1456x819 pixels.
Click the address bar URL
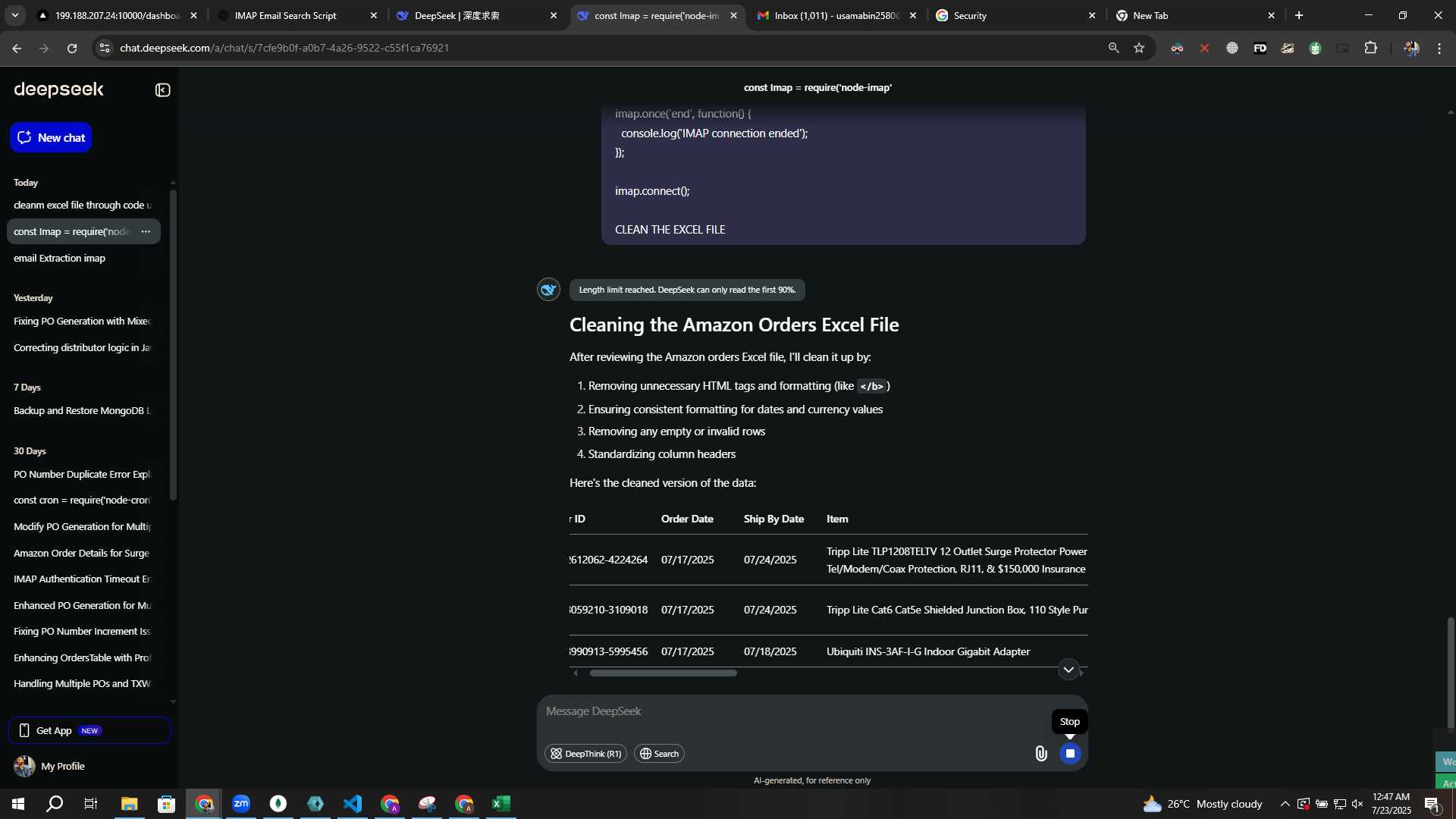click(284, 48)
